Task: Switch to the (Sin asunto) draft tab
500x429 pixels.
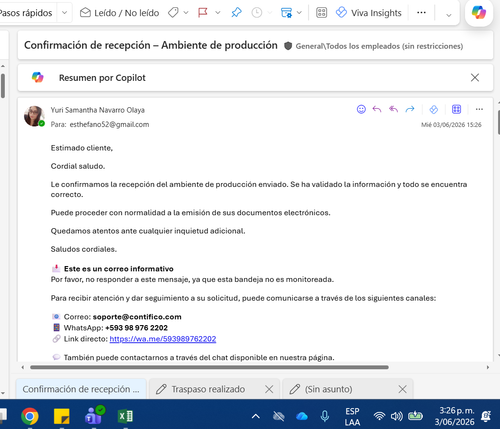Action: [328, 389]
